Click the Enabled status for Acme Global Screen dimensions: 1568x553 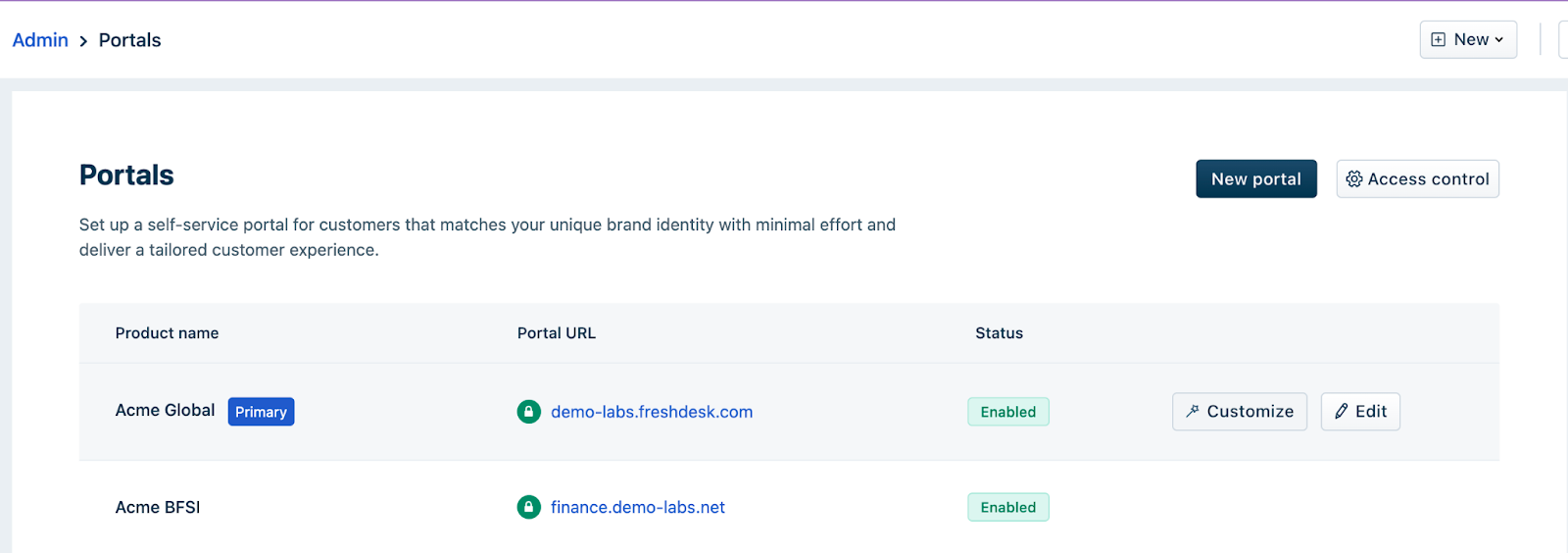pos(1007,412)
